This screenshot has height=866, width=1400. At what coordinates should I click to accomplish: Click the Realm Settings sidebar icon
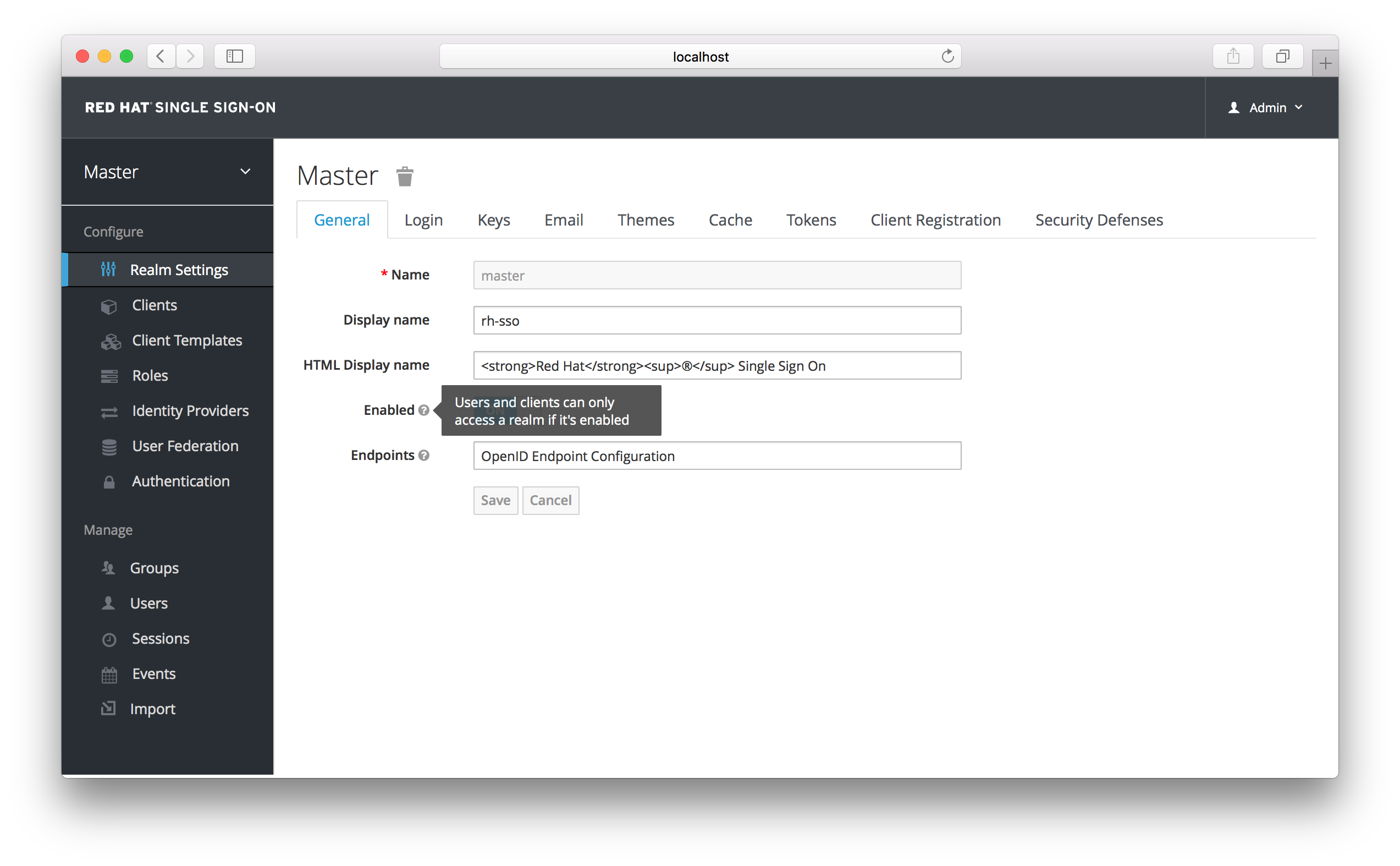click(109, 269)
